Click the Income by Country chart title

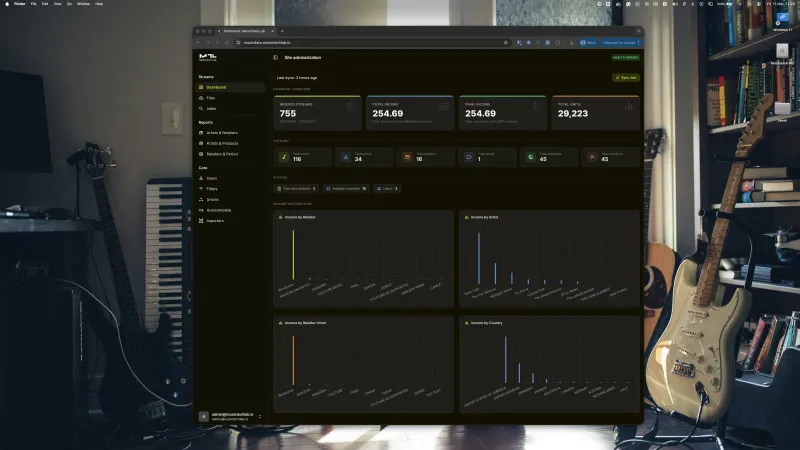486,323
